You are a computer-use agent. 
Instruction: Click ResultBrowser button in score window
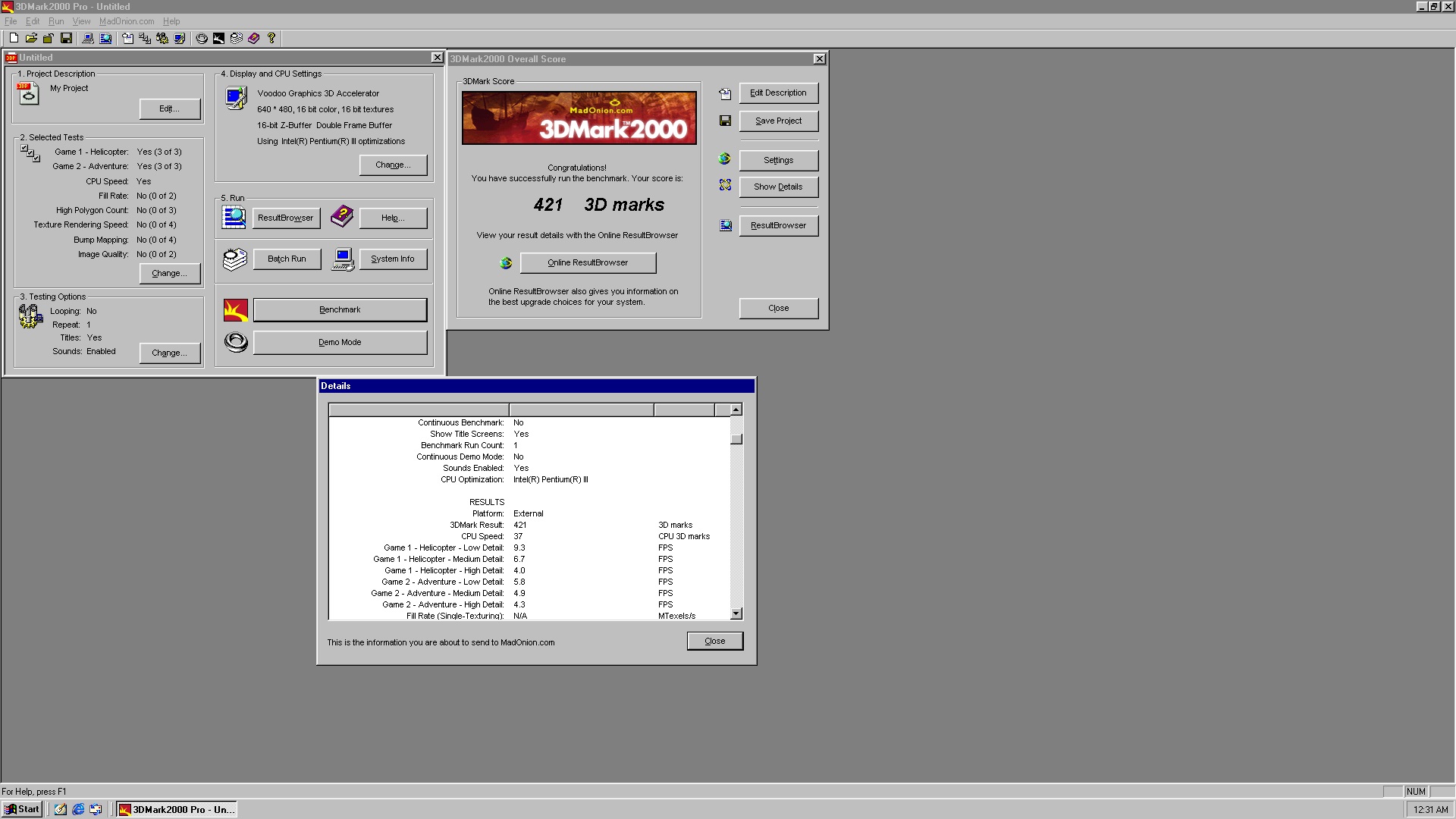[779, 226]
